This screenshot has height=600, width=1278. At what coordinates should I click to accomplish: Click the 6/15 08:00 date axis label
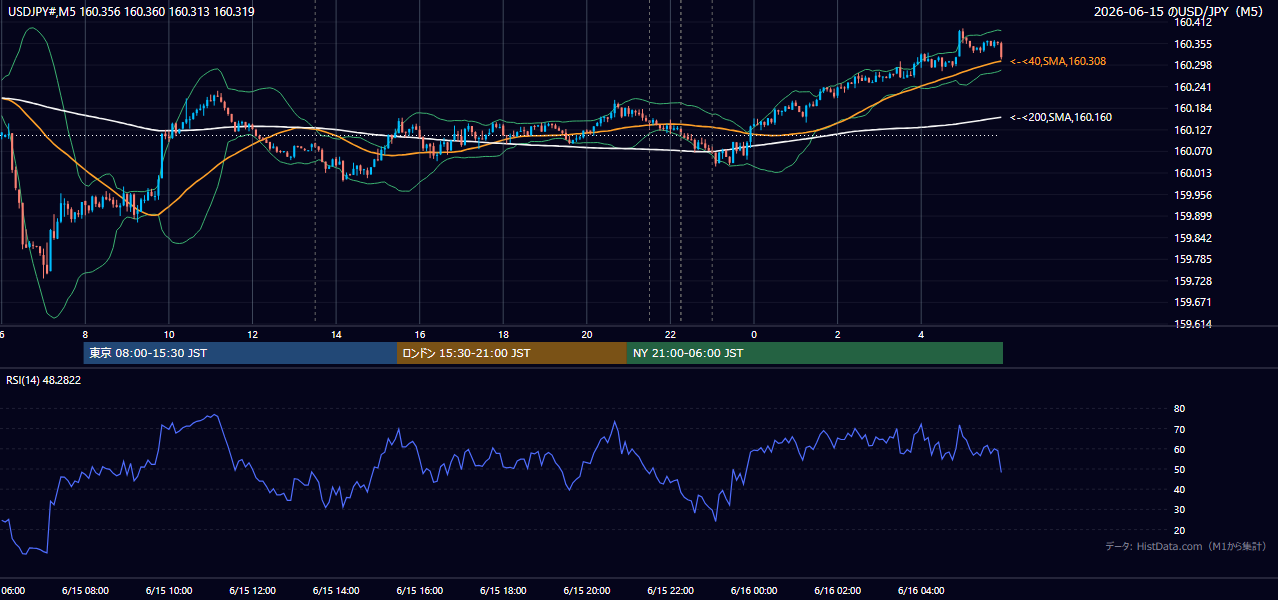click(85, 590)
